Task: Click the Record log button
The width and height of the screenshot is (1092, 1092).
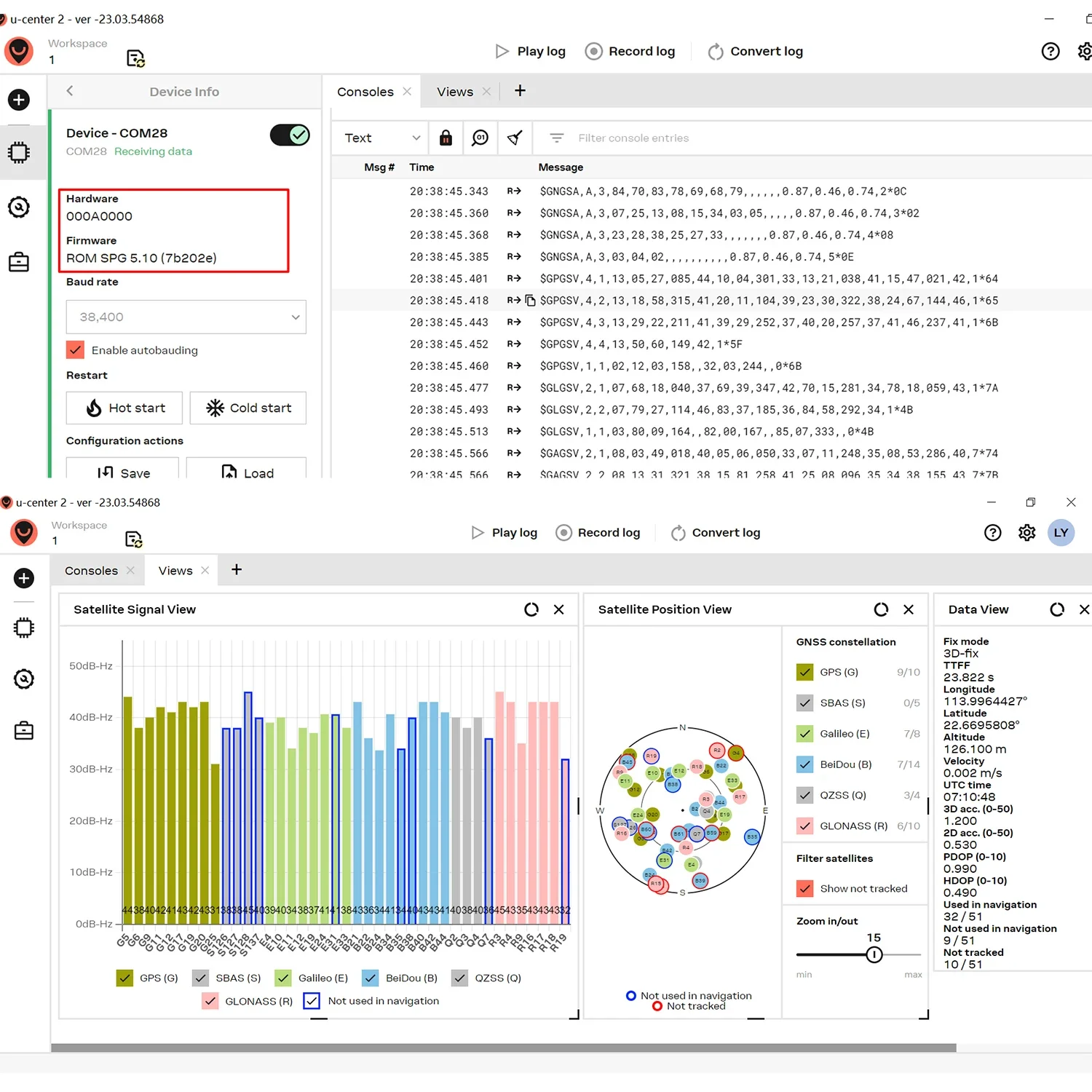Action: (x=630, y=51)
